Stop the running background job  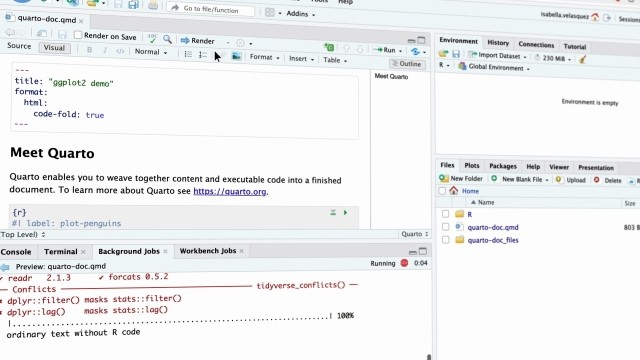pyautogui.click(x=404, y=263)
